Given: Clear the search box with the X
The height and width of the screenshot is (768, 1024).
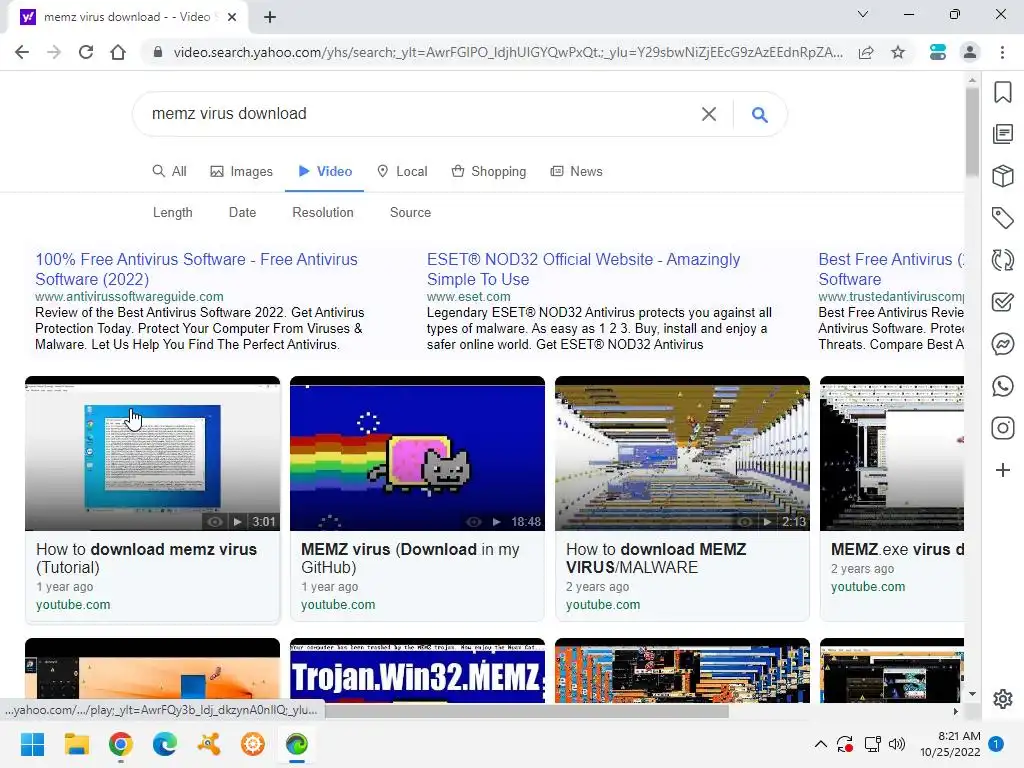Looking at the screenshot, I should coord(709,114).
